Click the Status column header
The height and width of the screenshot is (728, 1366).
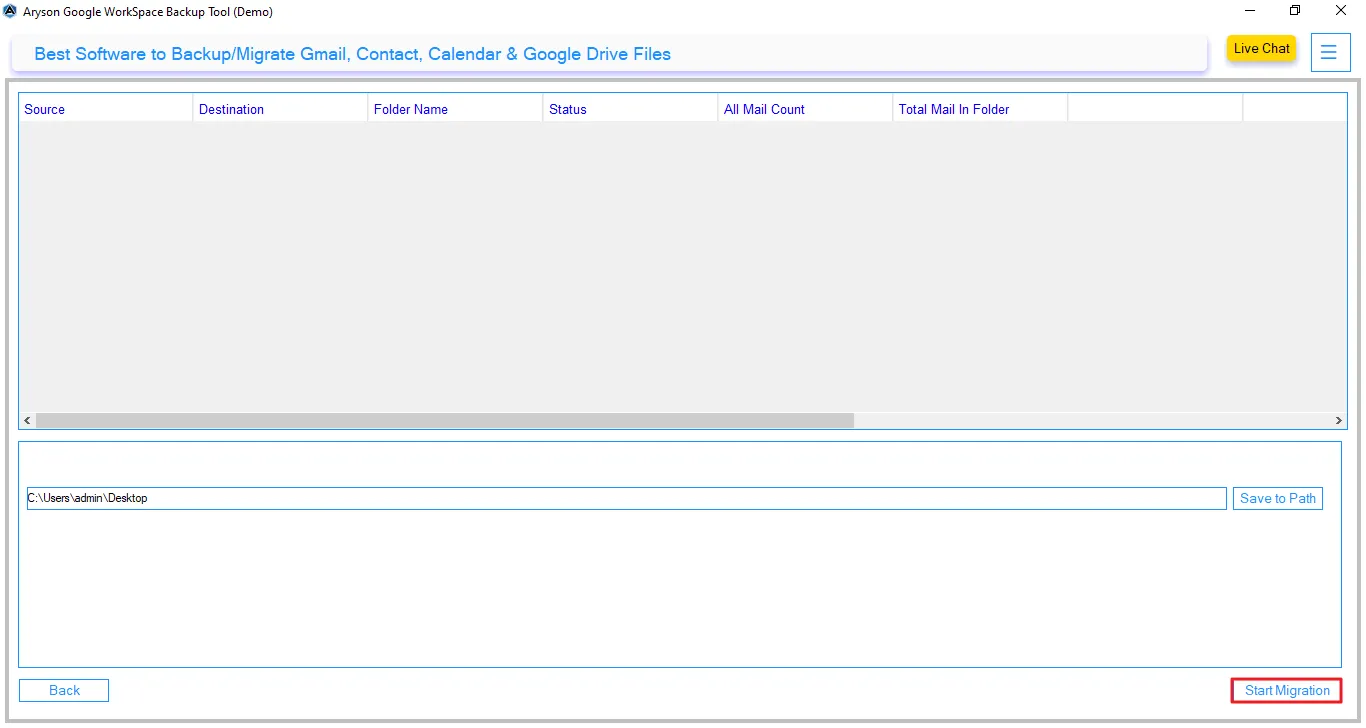click(x=567, y=108)
